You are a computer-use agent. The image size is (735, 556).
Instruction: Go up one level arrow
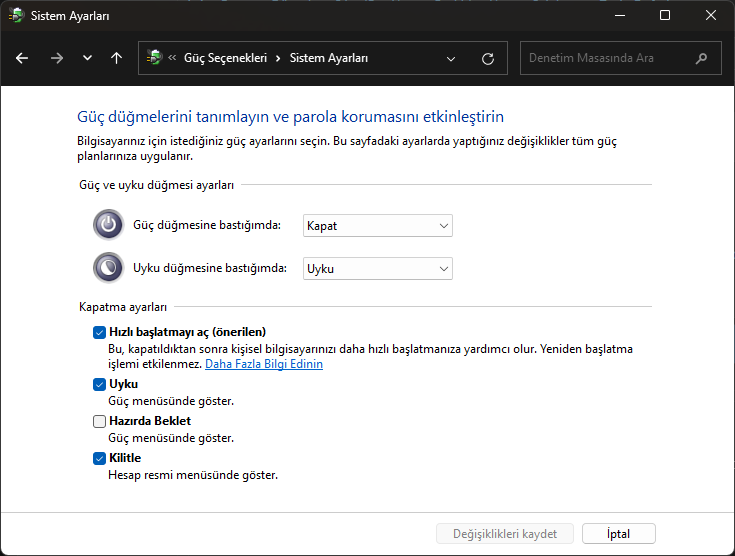coord(116,58)
